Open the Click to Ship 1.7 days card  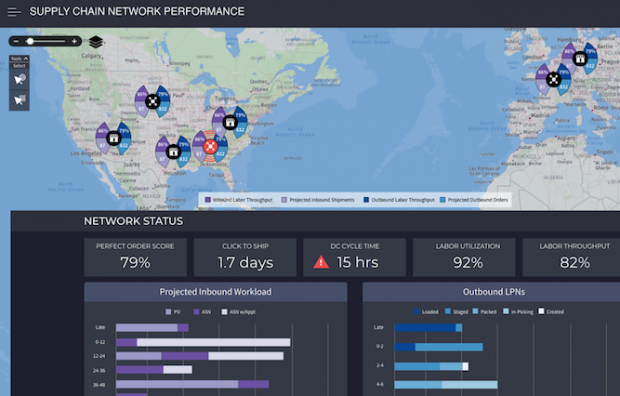[x=245, y=257]
